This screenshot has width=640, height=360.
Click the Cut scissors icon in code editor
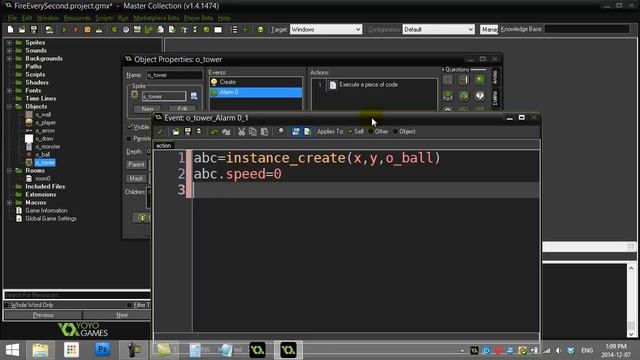tap(241, 131)
